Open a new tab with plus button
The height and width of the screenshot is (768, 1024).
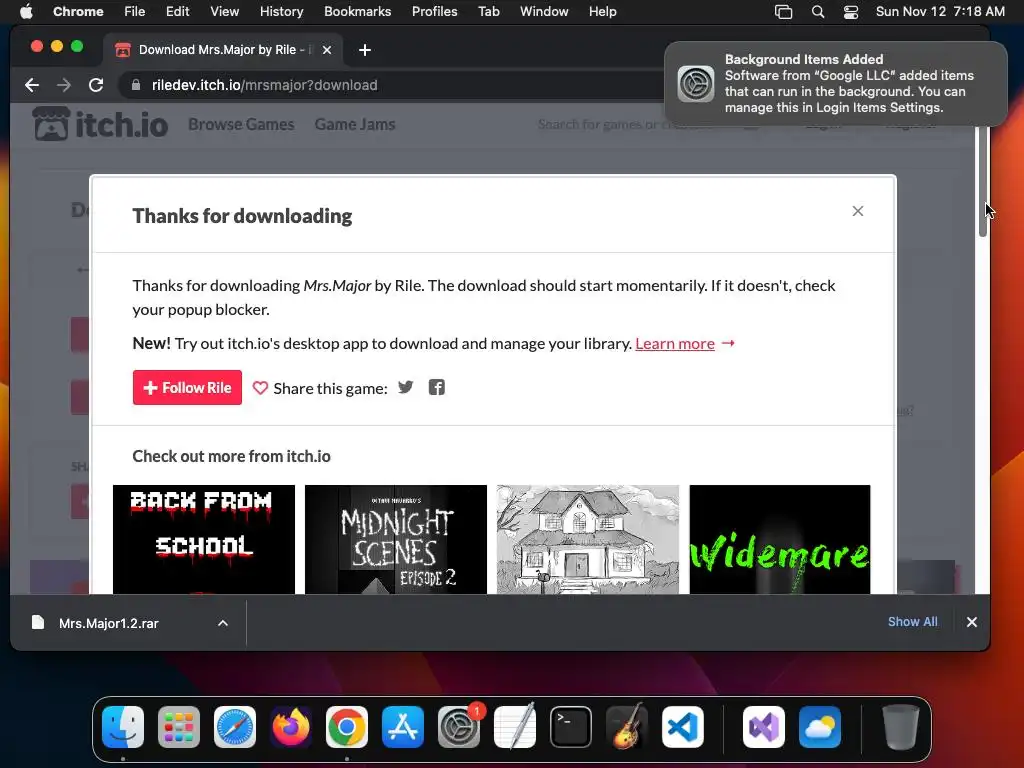(x=365, y=50)
